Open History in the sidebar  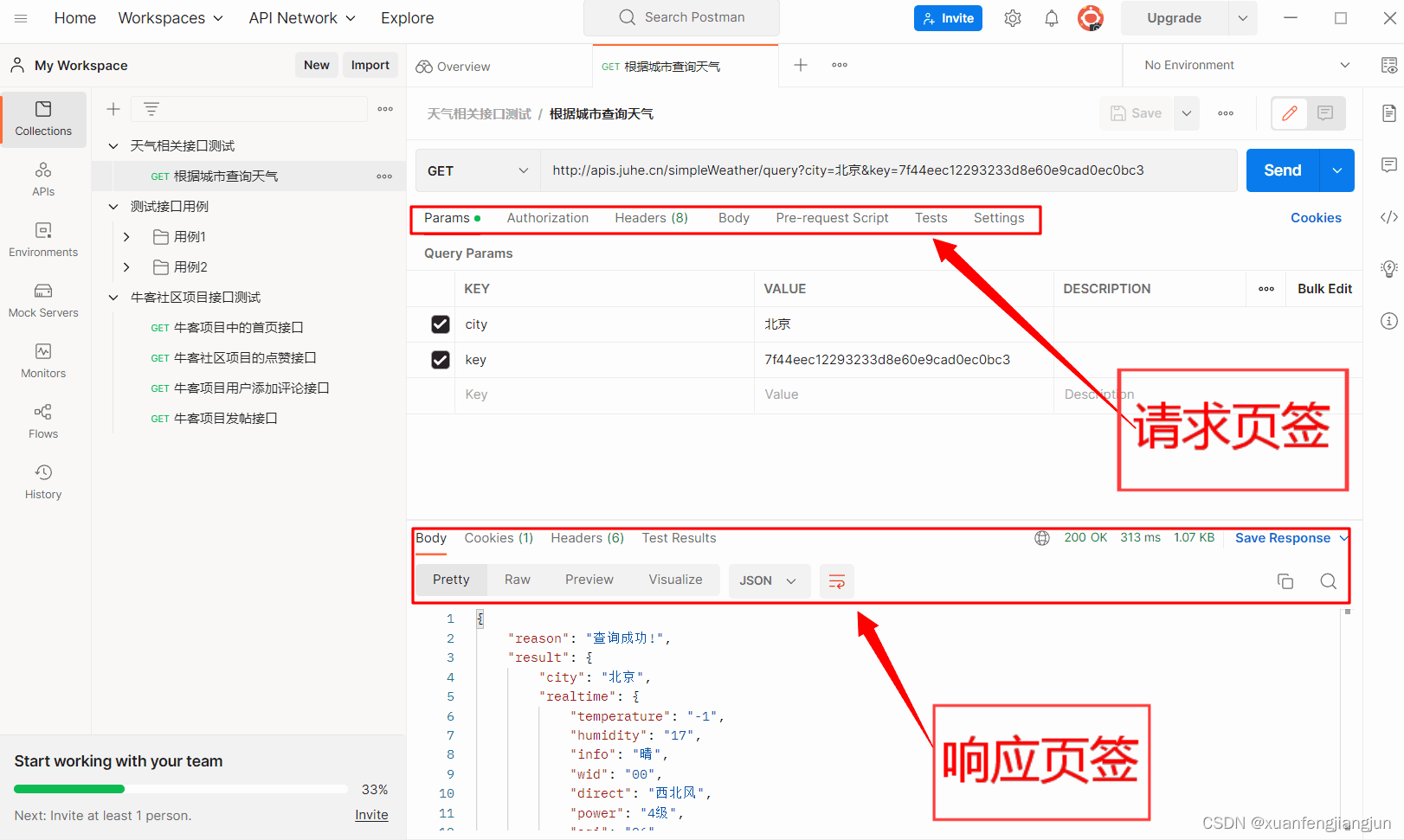tap(43, 482)
